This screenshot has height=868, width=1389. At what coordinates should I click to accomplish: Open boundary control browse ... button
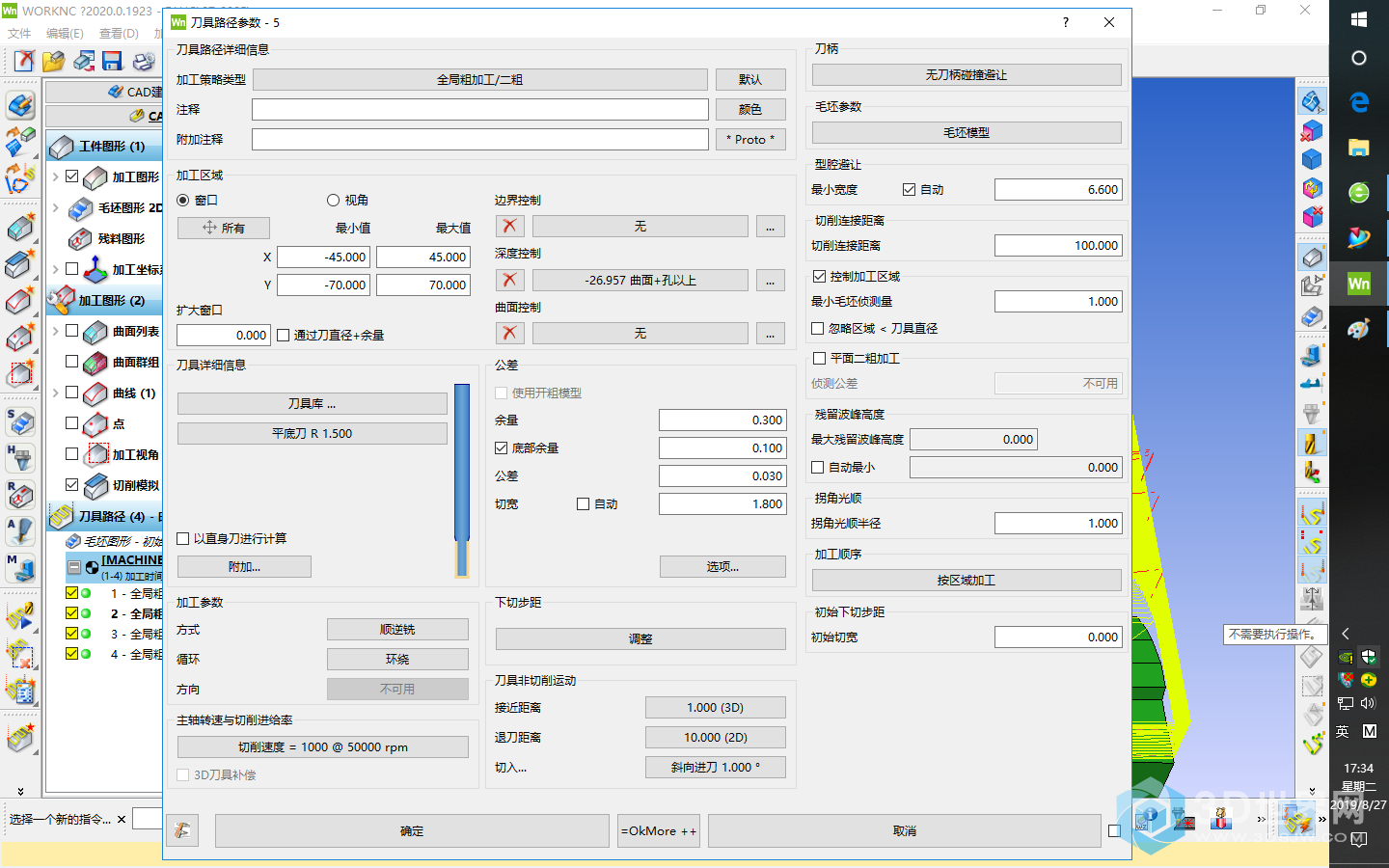770,226
